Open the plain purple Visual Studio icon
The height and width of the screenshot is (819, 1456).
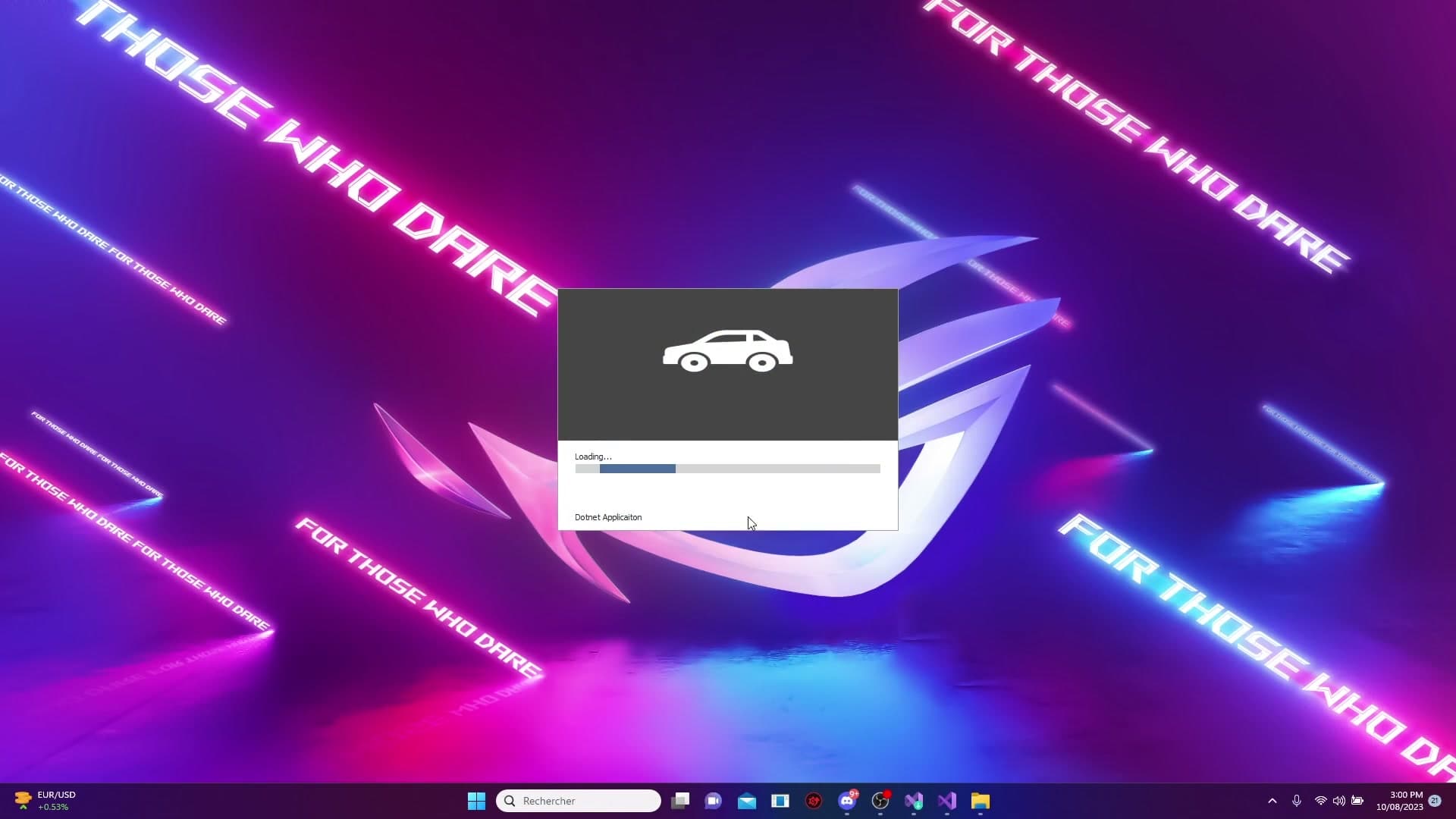[x=947, y=801]
